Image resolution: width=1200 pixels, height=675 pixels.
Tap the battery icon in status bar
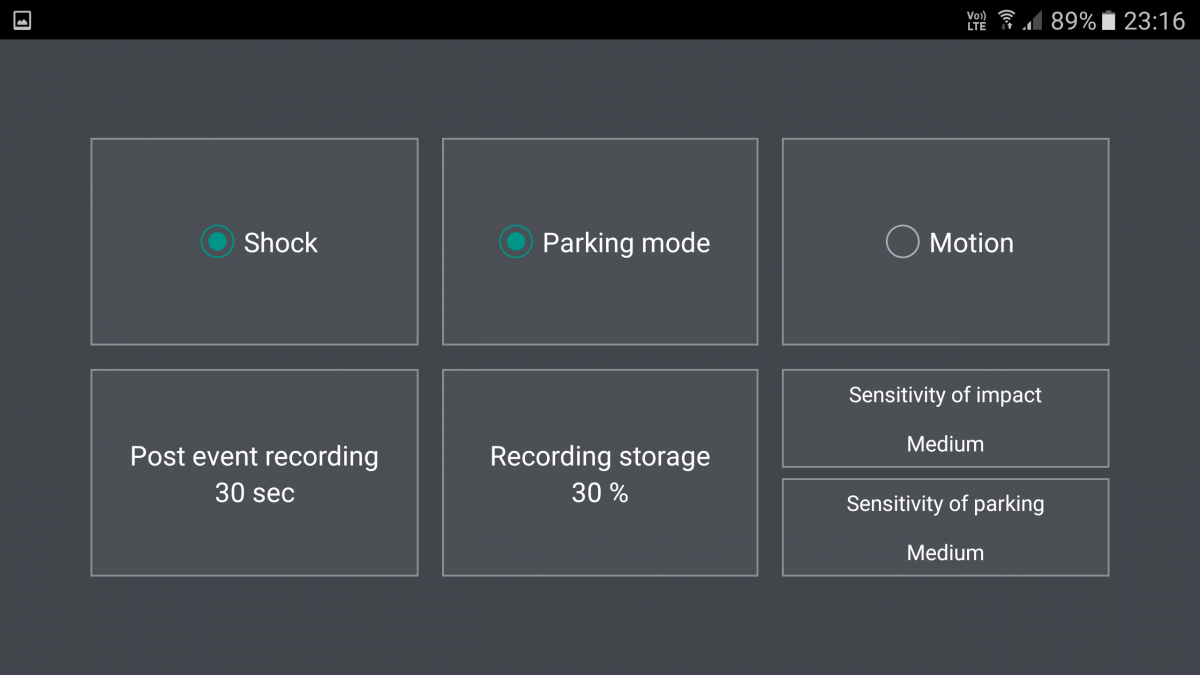[x=1108, y=20]
